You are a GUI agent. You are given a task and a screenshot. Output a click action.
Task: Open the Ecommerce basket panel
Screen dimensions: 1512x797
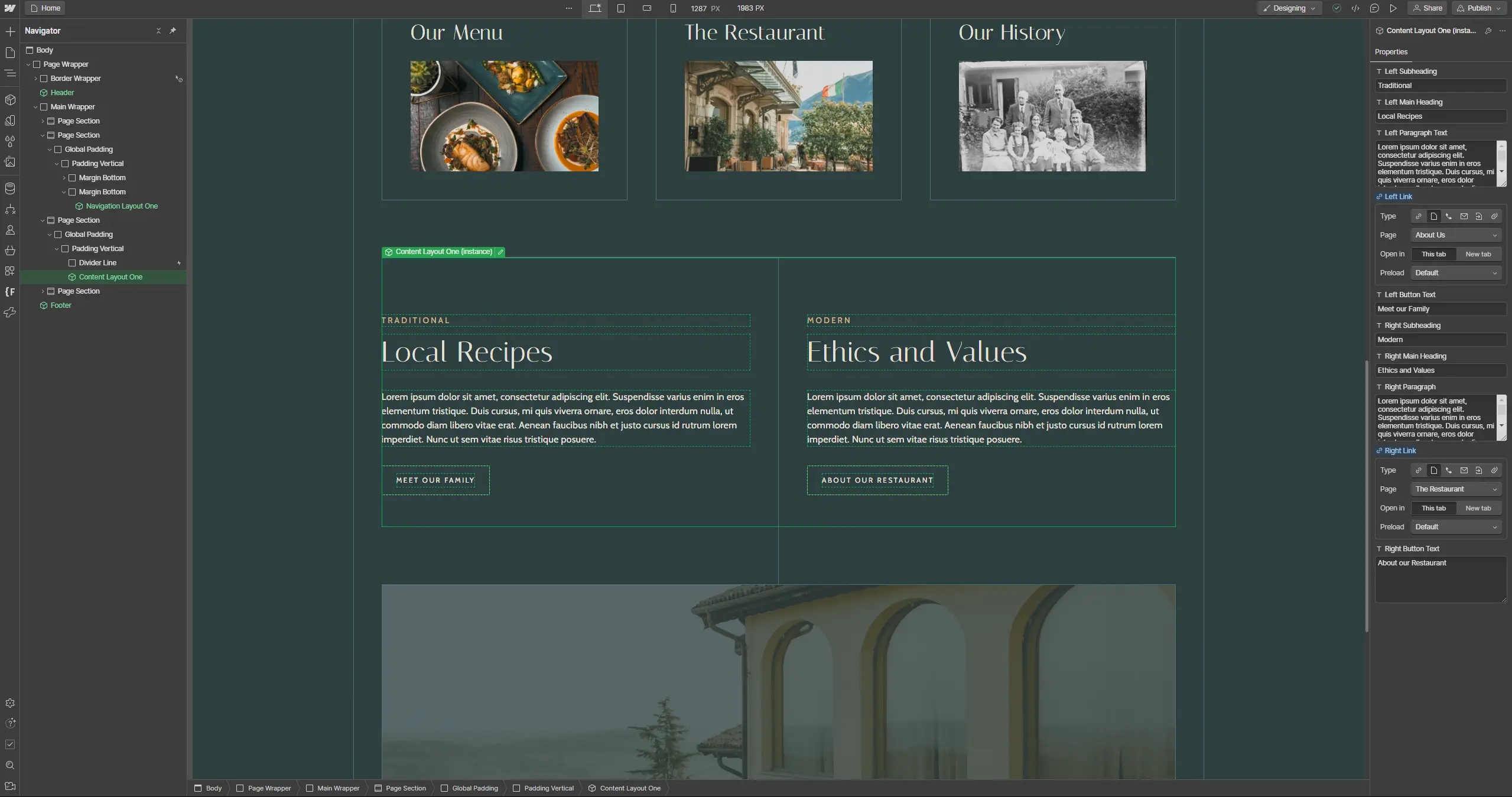click(x=10, y=251)
